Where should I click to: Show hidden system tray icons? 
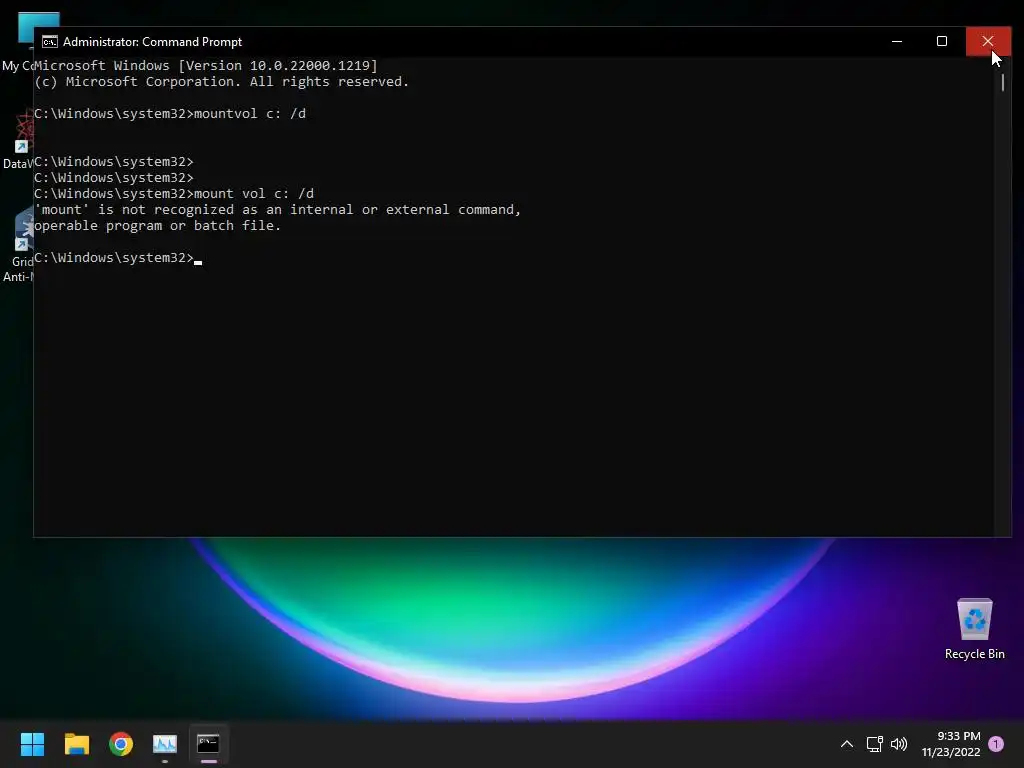846,744
